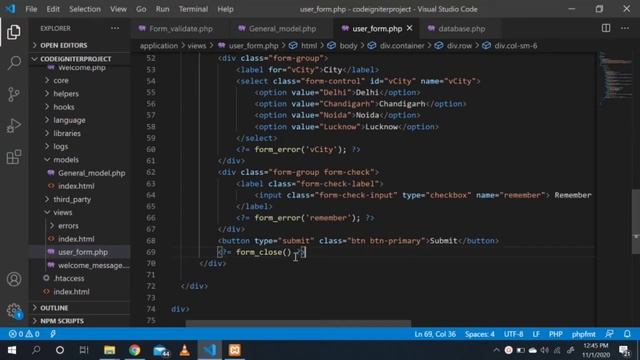Change language mode PHP in status bar

[556, 334]
